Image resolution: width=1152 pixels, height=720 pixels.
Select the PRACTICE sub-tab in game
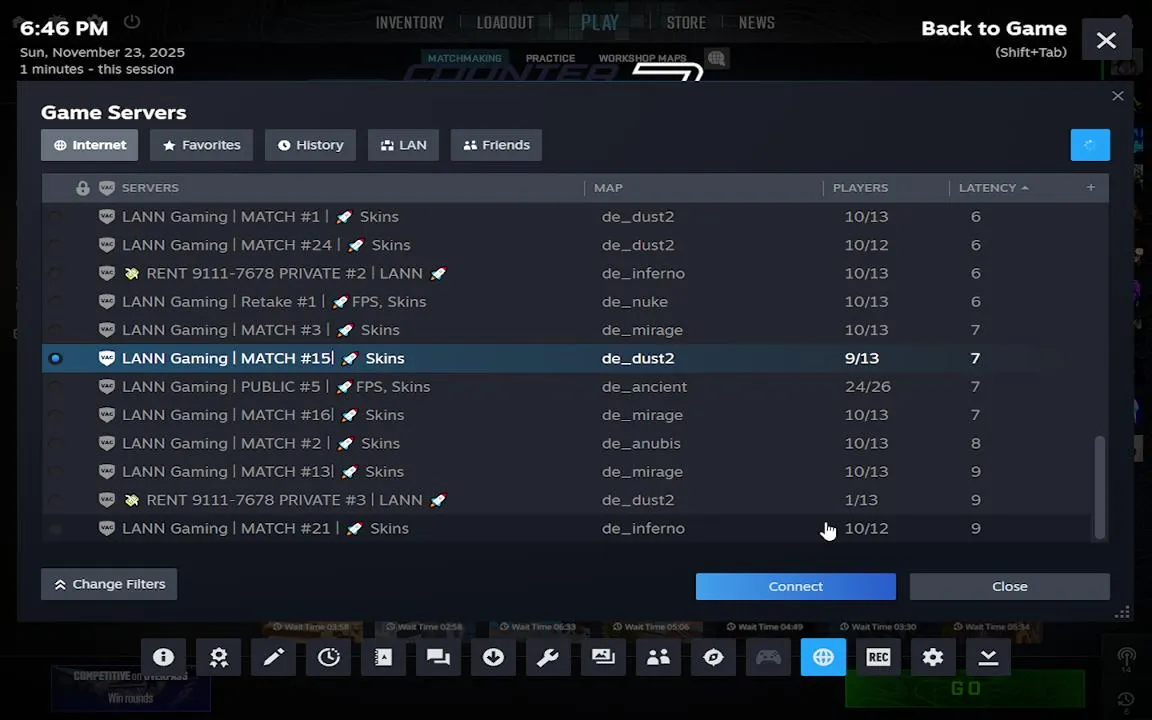pos(550,58)
